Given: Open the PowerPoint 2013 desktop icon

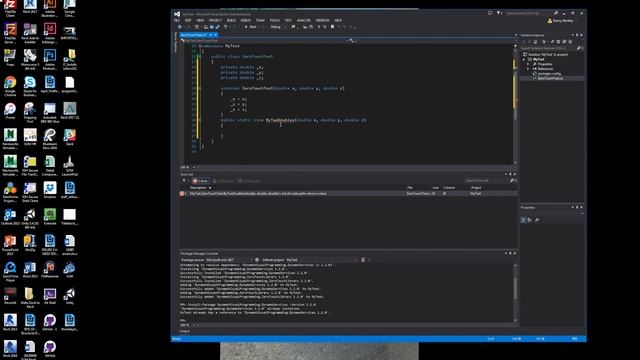Looking at the screenshot, I should (x=10, y=244).
